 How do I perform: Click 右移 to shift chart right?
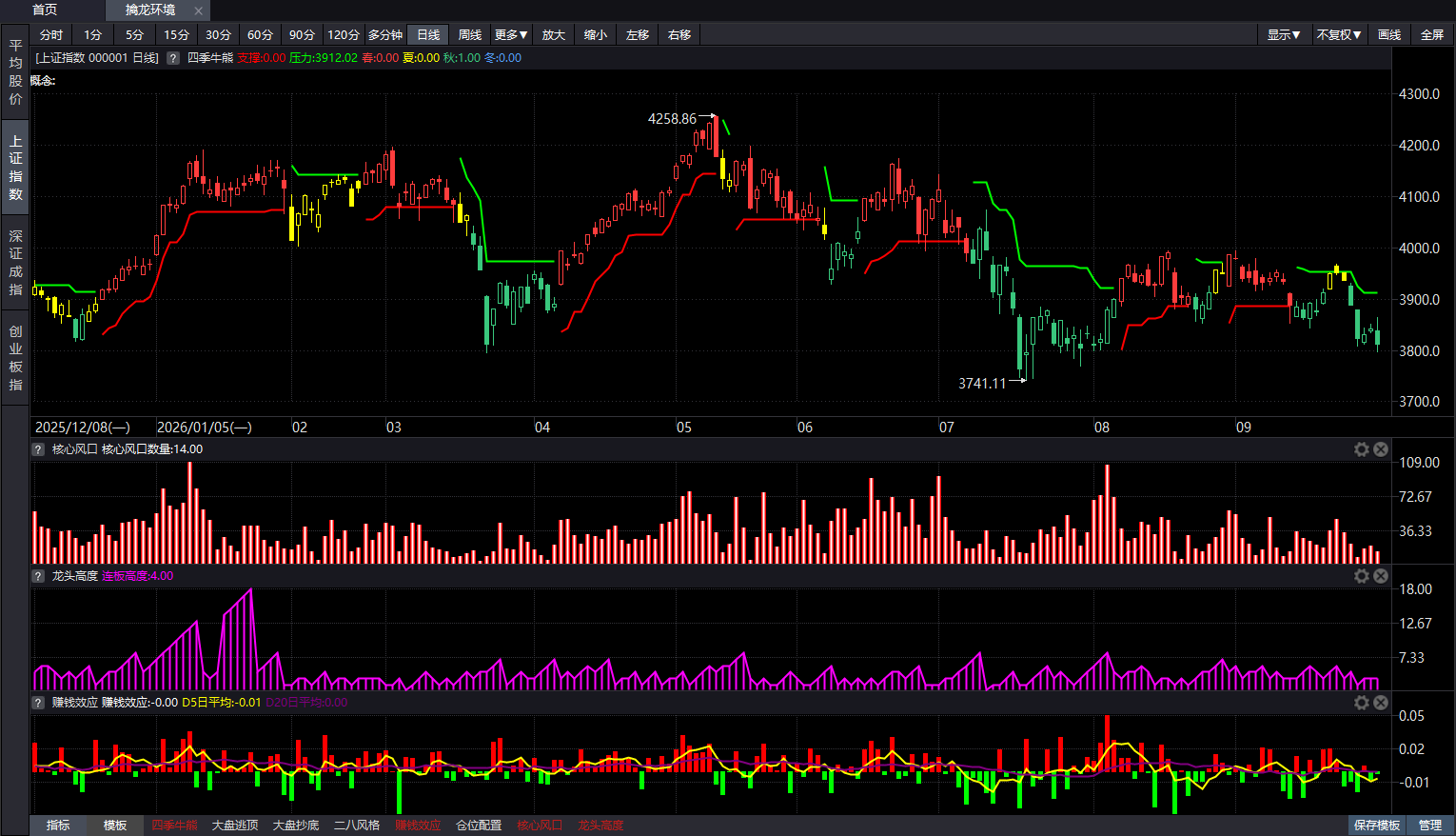click(x=679, y=34)
